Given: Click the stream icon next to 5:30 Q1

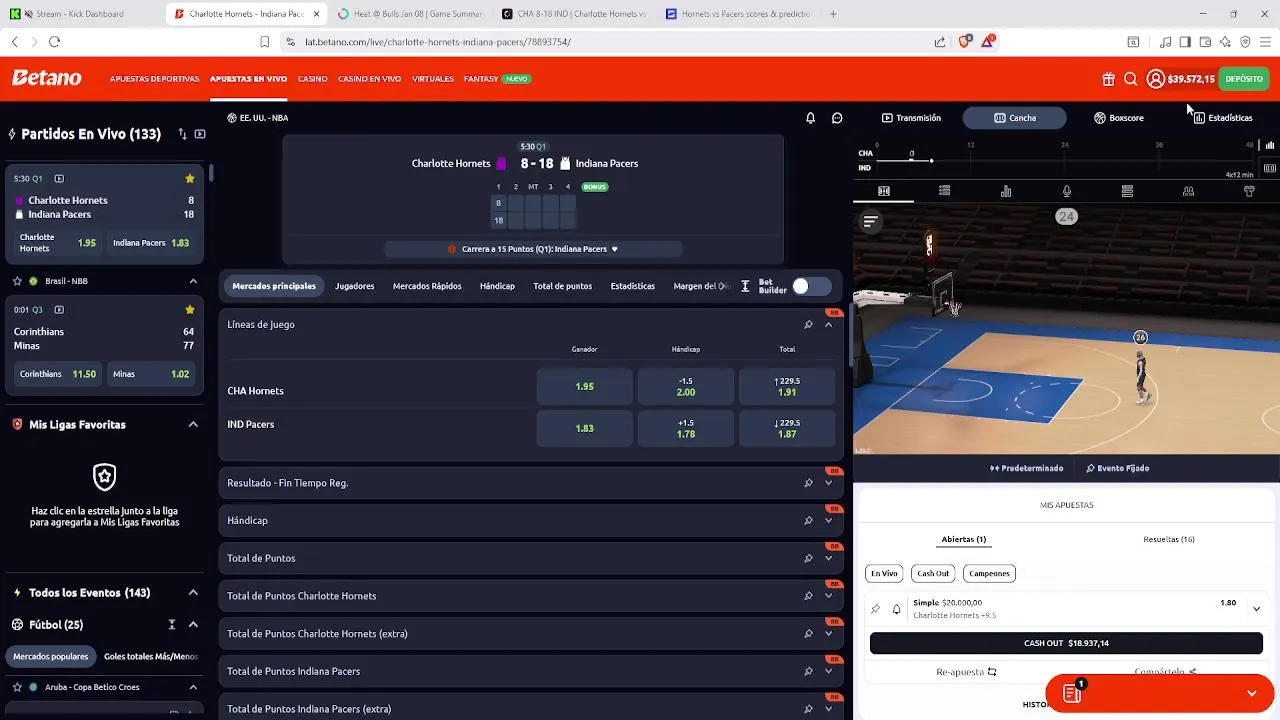Looking at the screenshot, I should [x=59, y=179].
